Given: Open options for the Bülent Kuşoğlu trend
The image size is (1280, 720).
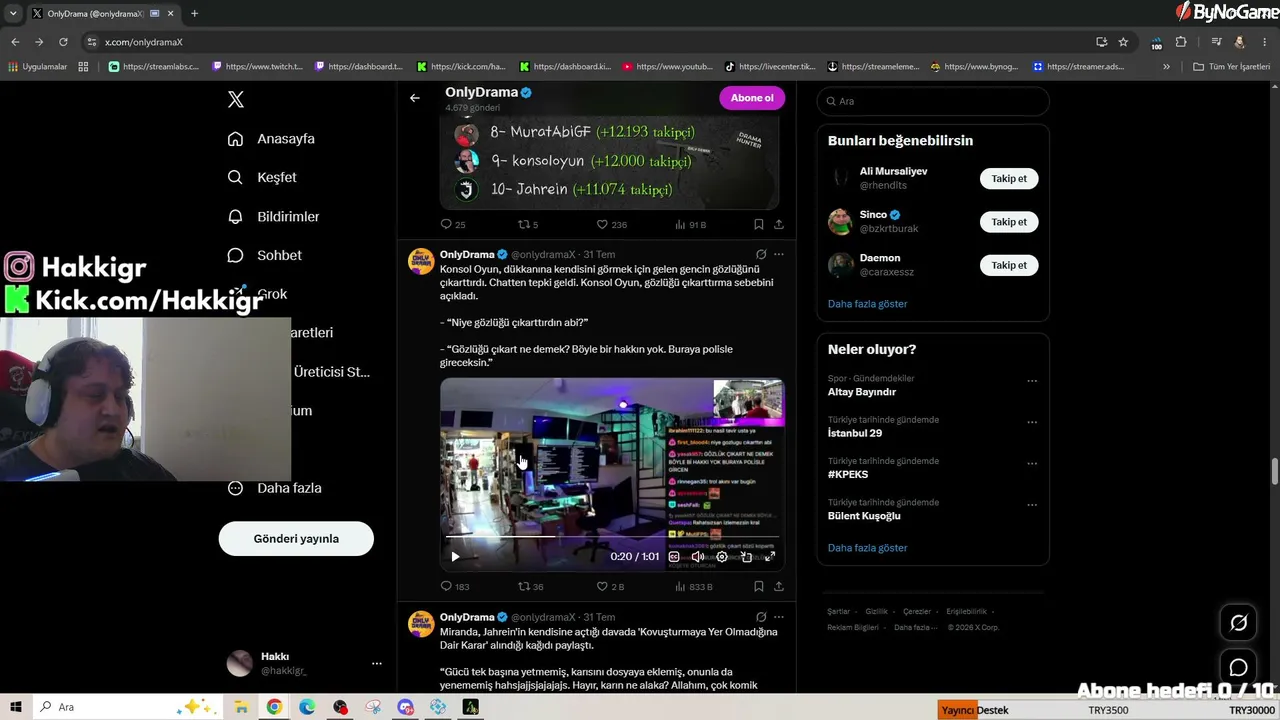Looking at the screenshot, I should tap(1032, 505).
